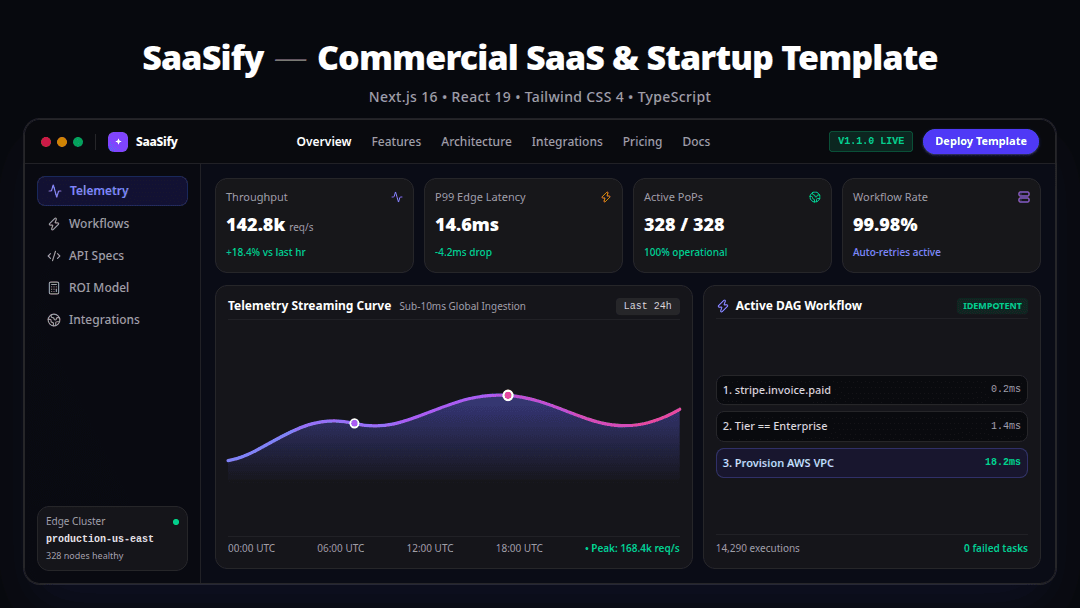
Task: Click the Integrations globe icon in sidebar
Action: [x=54, y=320]
